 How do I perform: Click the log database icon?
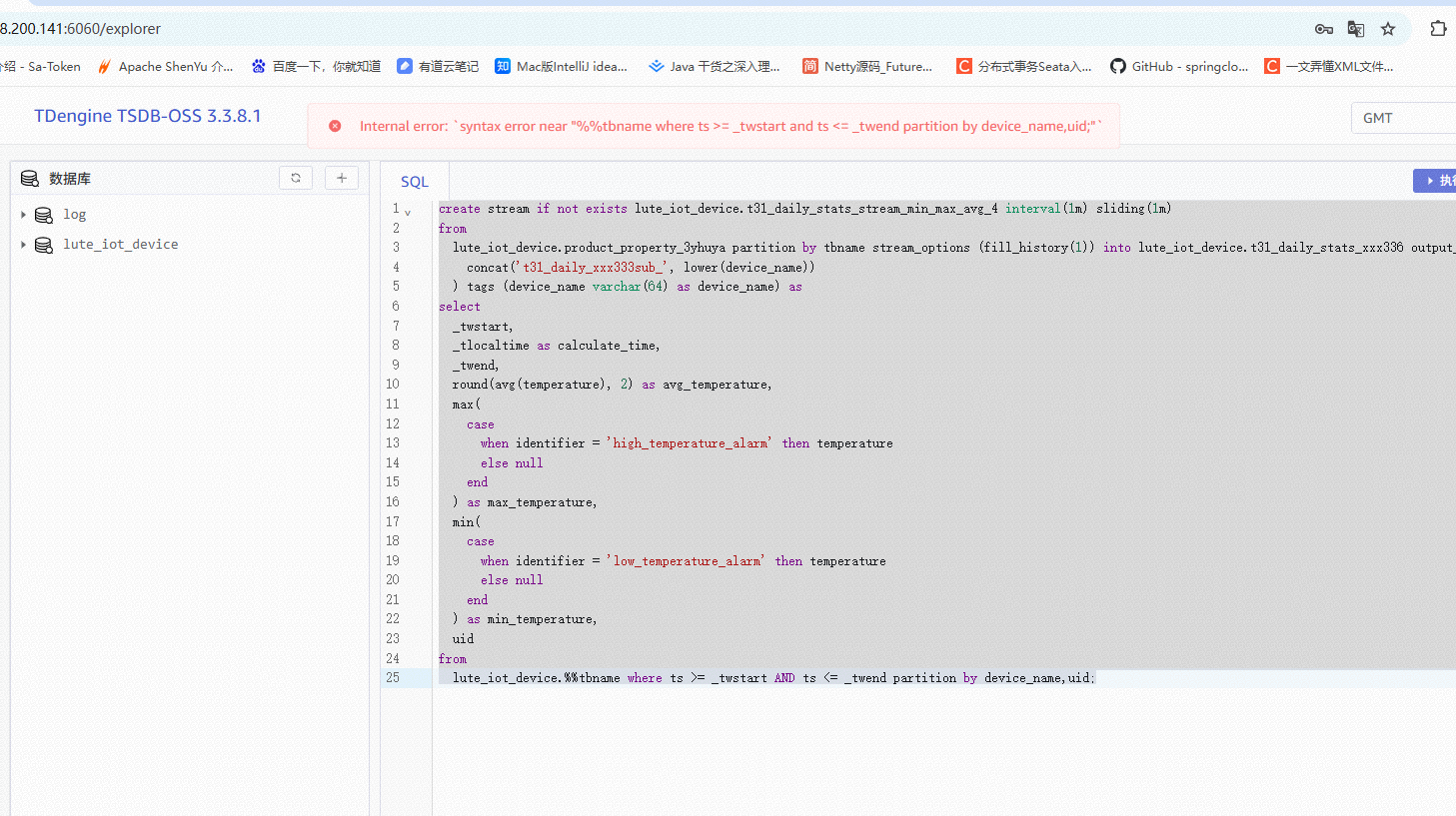[x=44, y=215]
